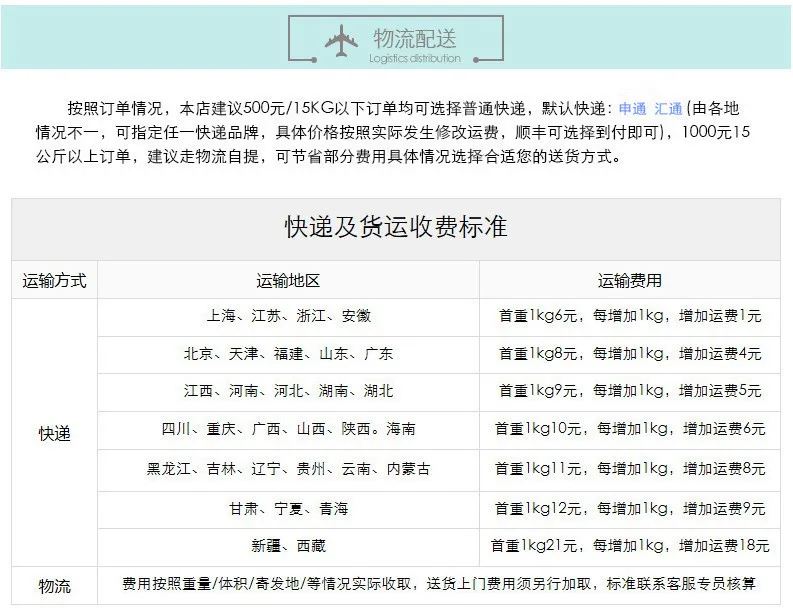Select the 四川、重庆、广西 region cell

288,429
